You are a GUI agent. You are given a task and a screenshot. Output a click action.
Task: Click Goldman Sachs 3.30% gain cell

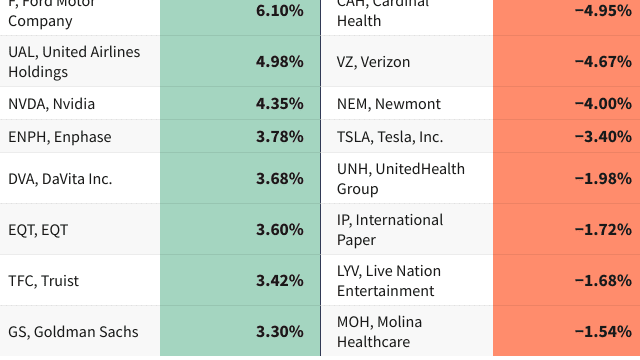point(240,331)
